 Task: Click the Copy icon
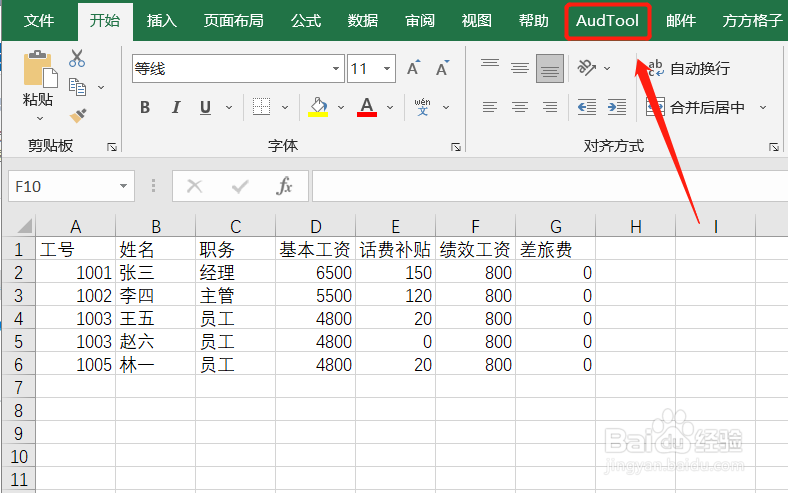[x=77, y=87]
